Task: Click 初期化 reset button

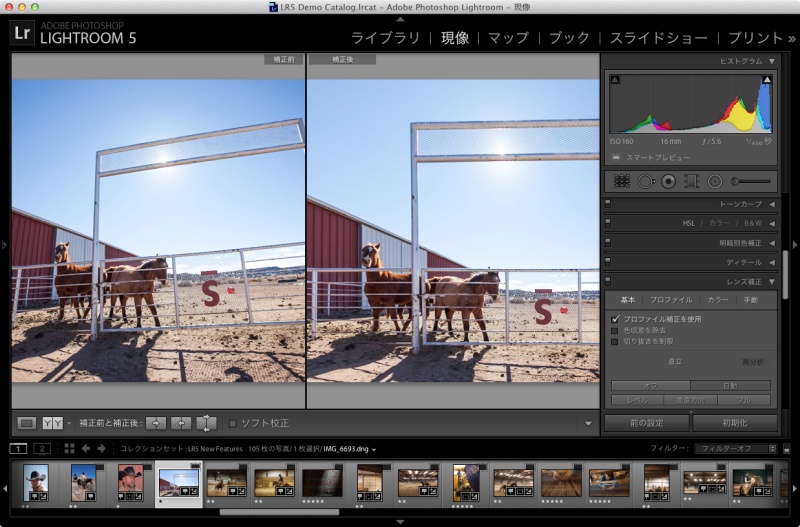Action: coord(735,423)
